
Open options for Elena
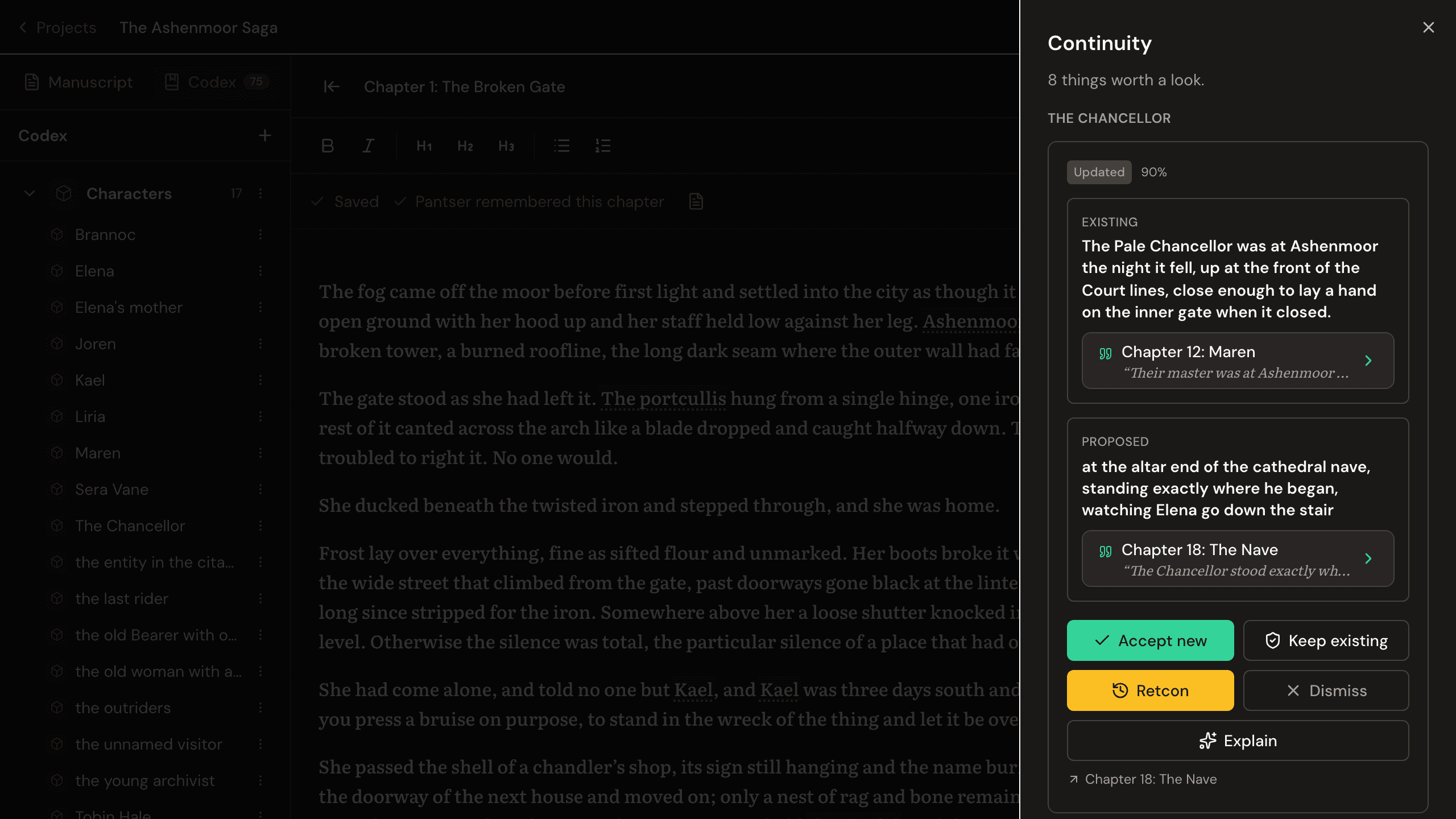click(x=260, y=271)
